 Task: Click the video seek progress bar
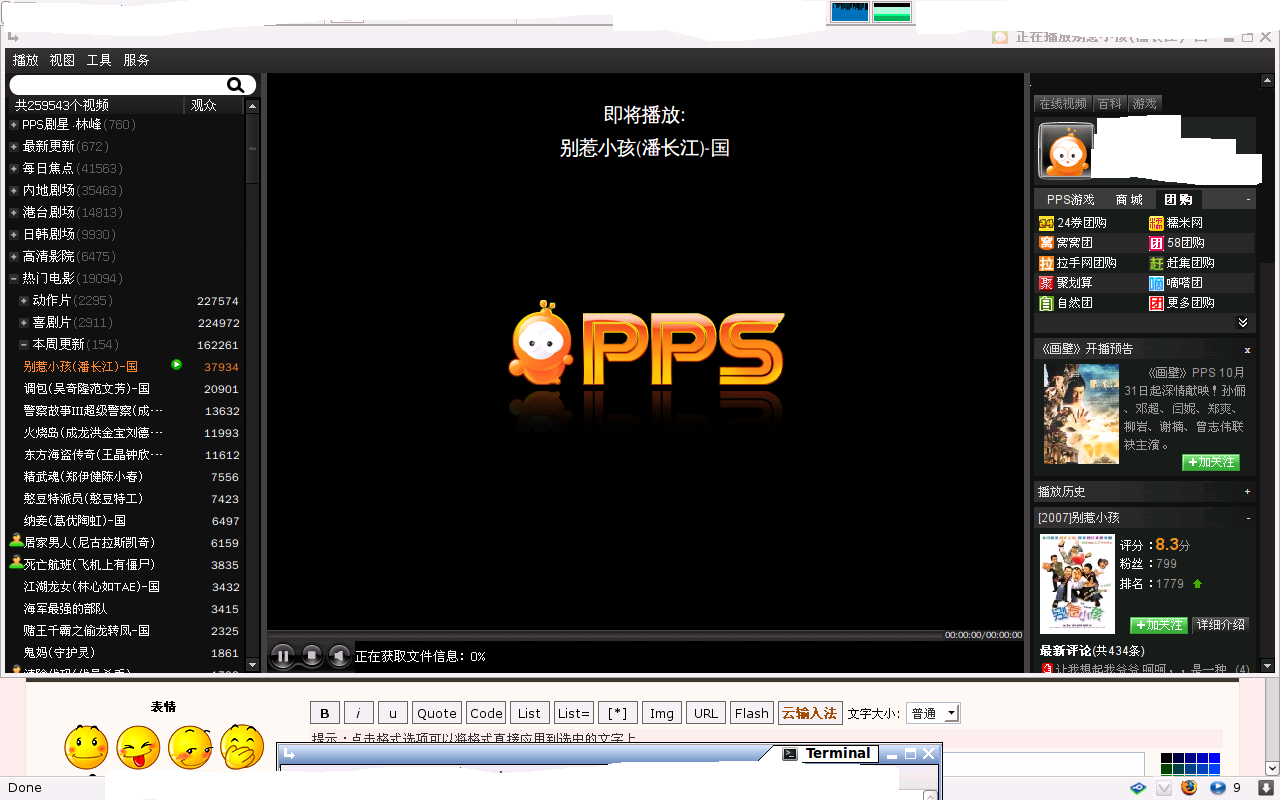[606, 635]
